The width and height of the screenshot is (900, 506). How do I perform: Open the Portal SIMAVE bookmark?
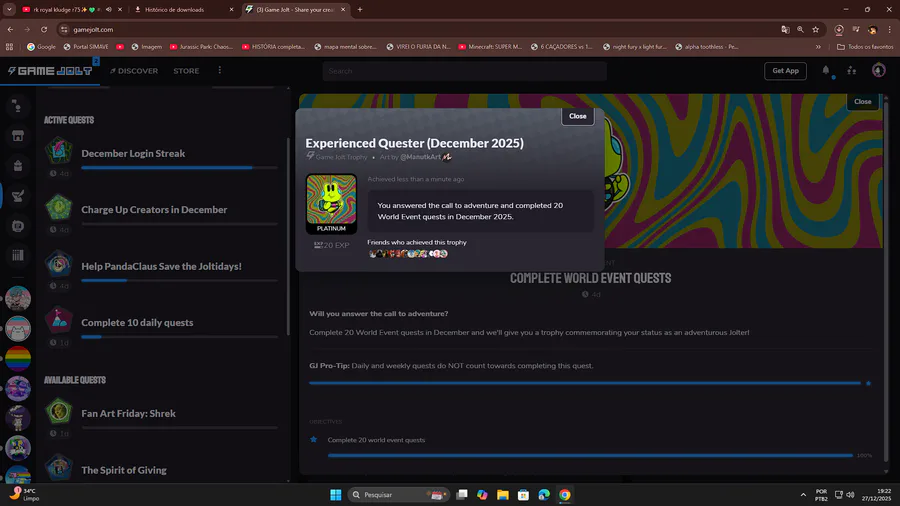pos(86,47)
